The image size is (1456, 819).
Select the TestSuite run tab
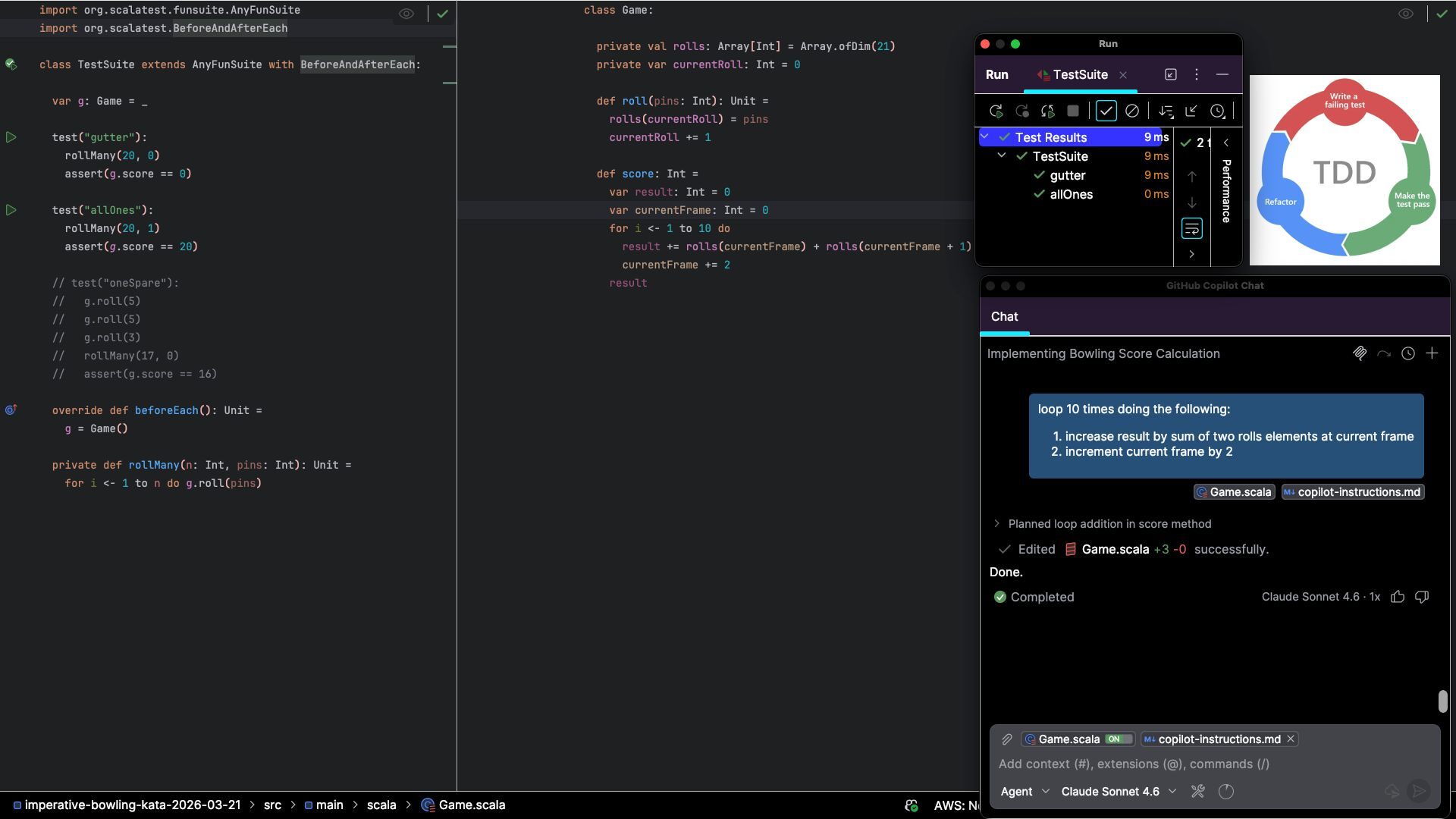(x=1079, y=74)
